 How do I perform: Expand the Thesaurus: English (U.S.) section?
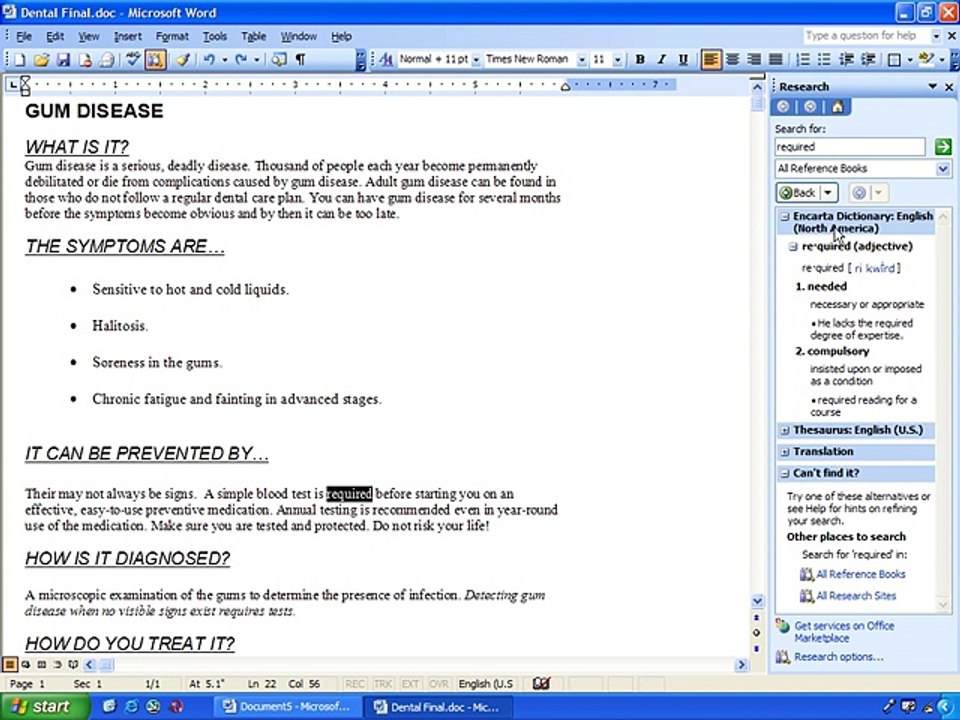[785, 430]
